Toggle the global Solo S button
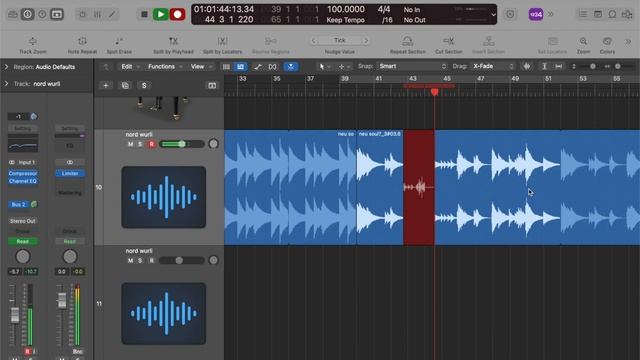 (x=144, y=85)
